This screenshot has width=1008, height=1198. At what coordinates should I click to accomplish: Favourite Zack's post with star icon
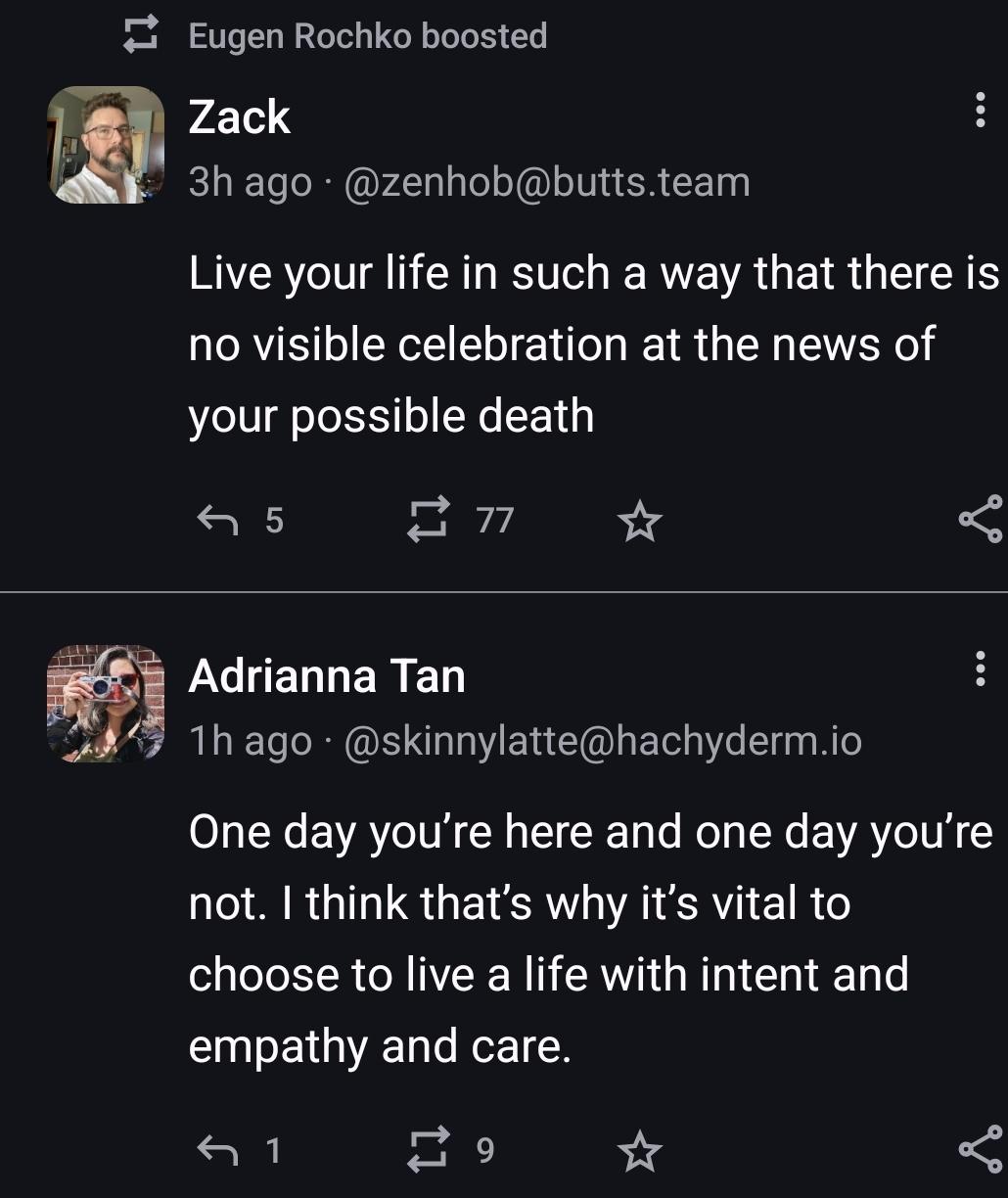[x=640, y=521]
